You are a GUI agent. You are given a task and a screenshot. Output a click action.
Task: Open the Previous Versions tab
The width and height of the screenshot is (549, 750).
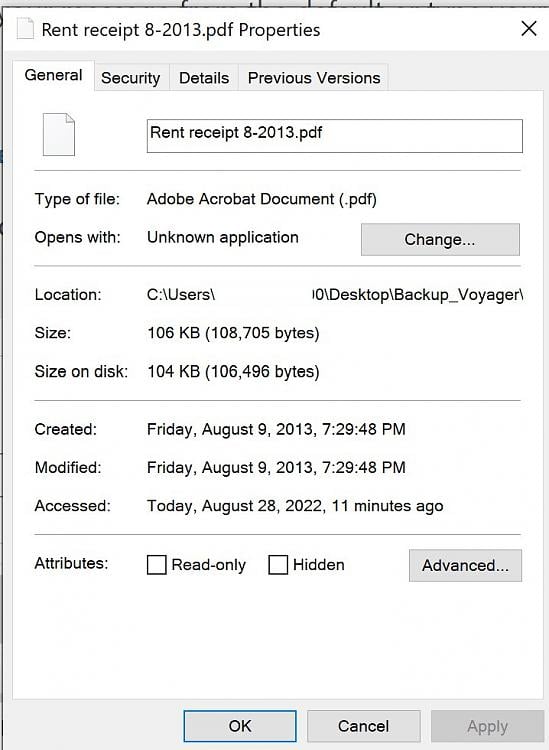(x=314, y=78)
